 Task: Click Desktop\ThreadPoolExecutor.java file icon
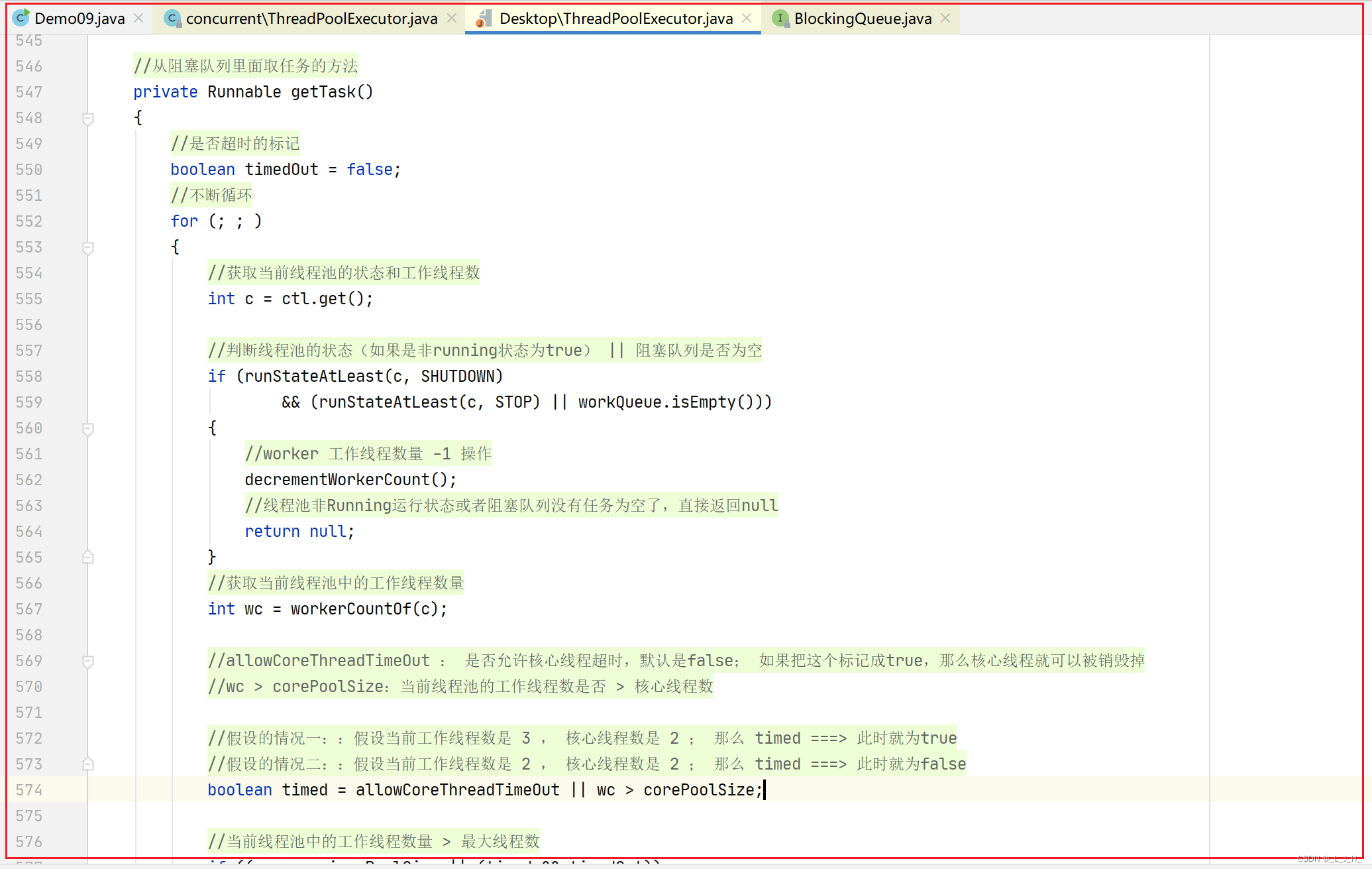click(484, 19)
